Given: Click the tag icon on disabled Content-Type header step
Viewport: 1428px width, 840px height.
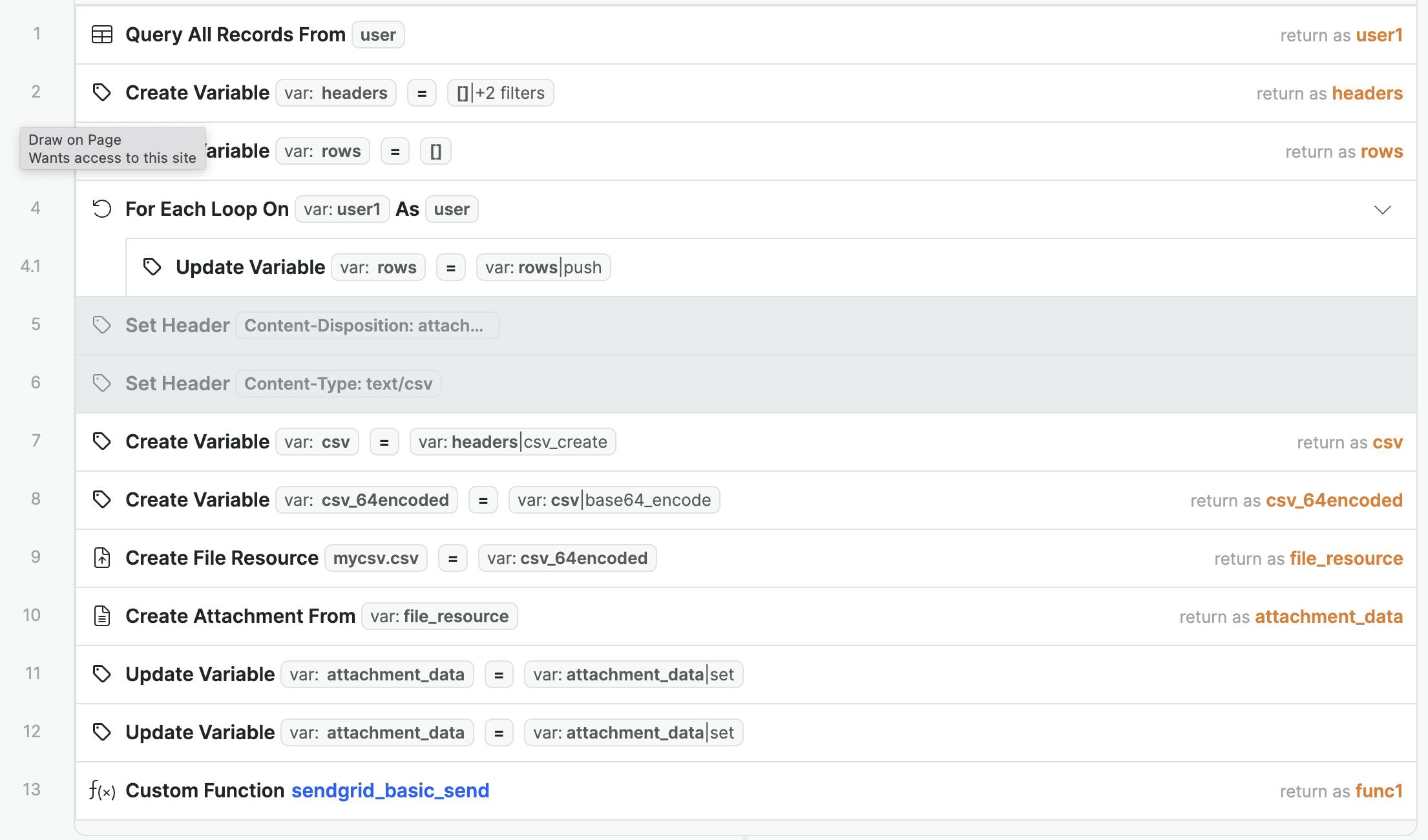Looking at the screenshot, I should pyautogui.click(x=102, y=383).
